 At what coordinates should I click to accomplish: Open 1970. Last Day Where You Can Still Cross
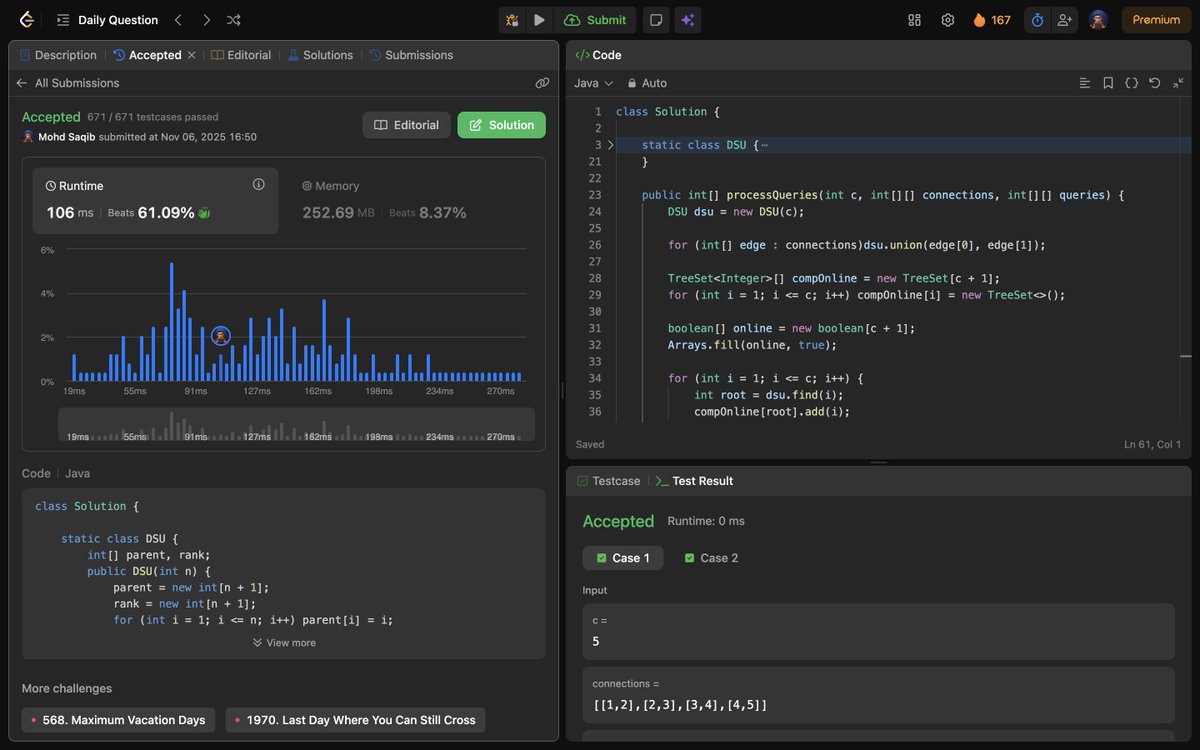[x=355, y=720]
